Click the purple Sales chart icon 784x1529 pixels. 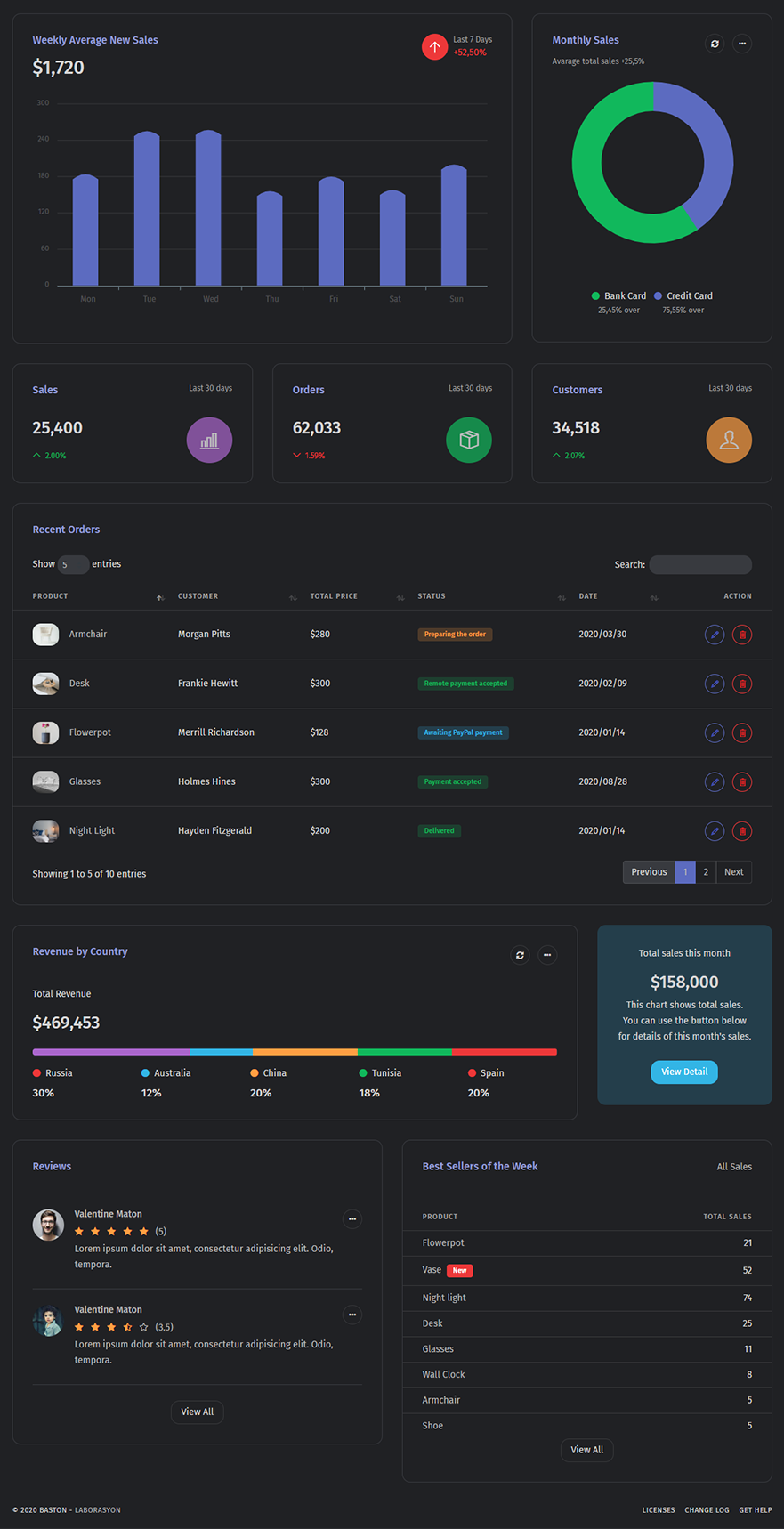[209, 441]
